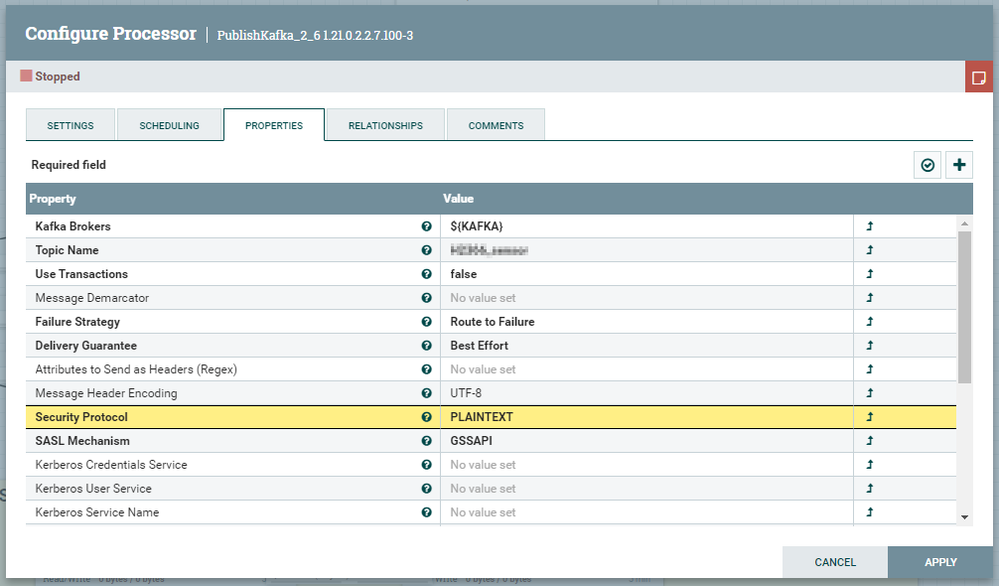Switch to the Scheduling tab

[x=169, y=125]
